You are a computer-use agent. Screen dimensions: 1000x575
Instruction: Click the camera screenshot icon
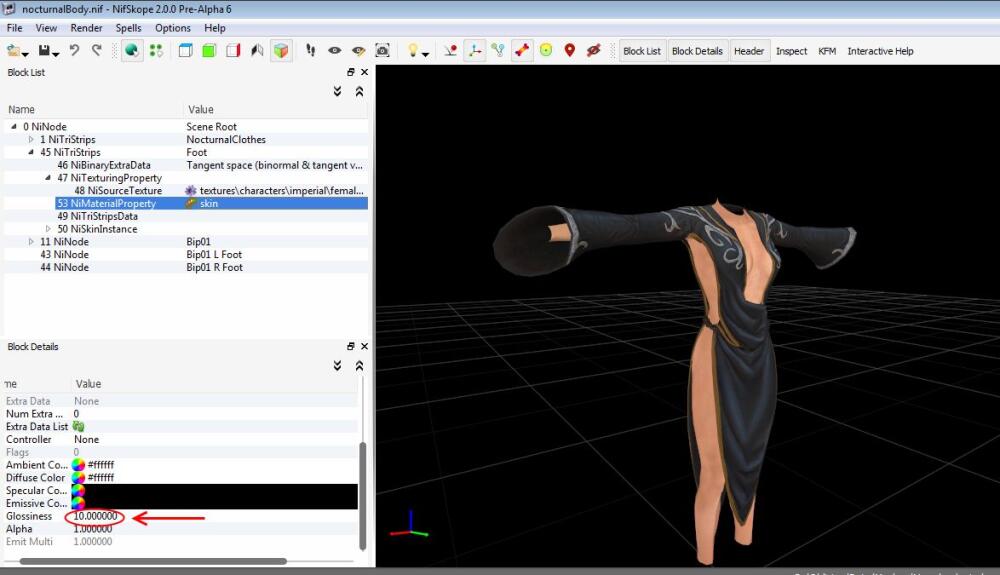click(x=383, y=50)
